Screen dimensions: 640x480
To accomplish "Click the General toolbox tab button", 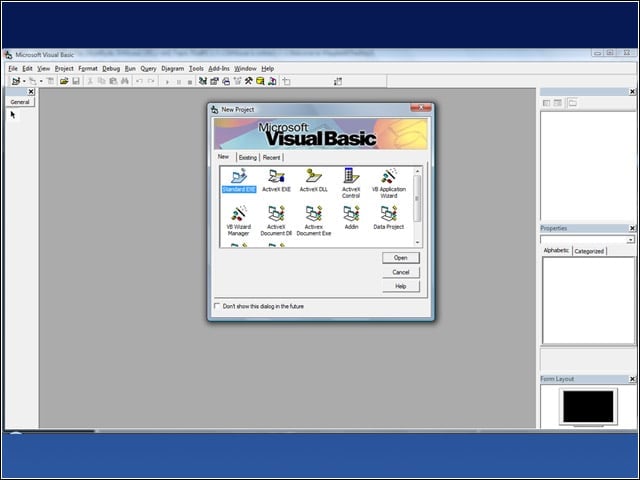I will pyautogui.click(x=20, y=102).
